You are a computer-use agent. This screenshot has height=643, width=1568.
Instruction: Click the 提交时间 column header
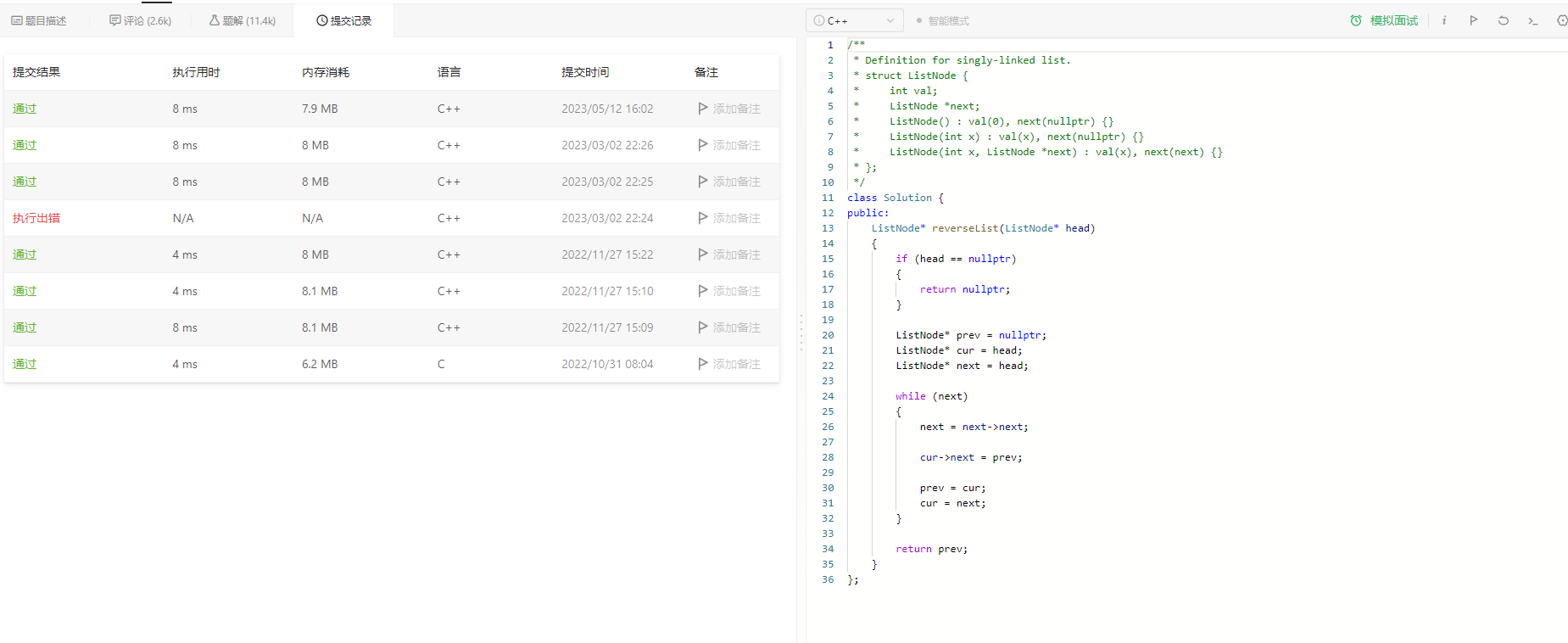click(x=585, y=72)
